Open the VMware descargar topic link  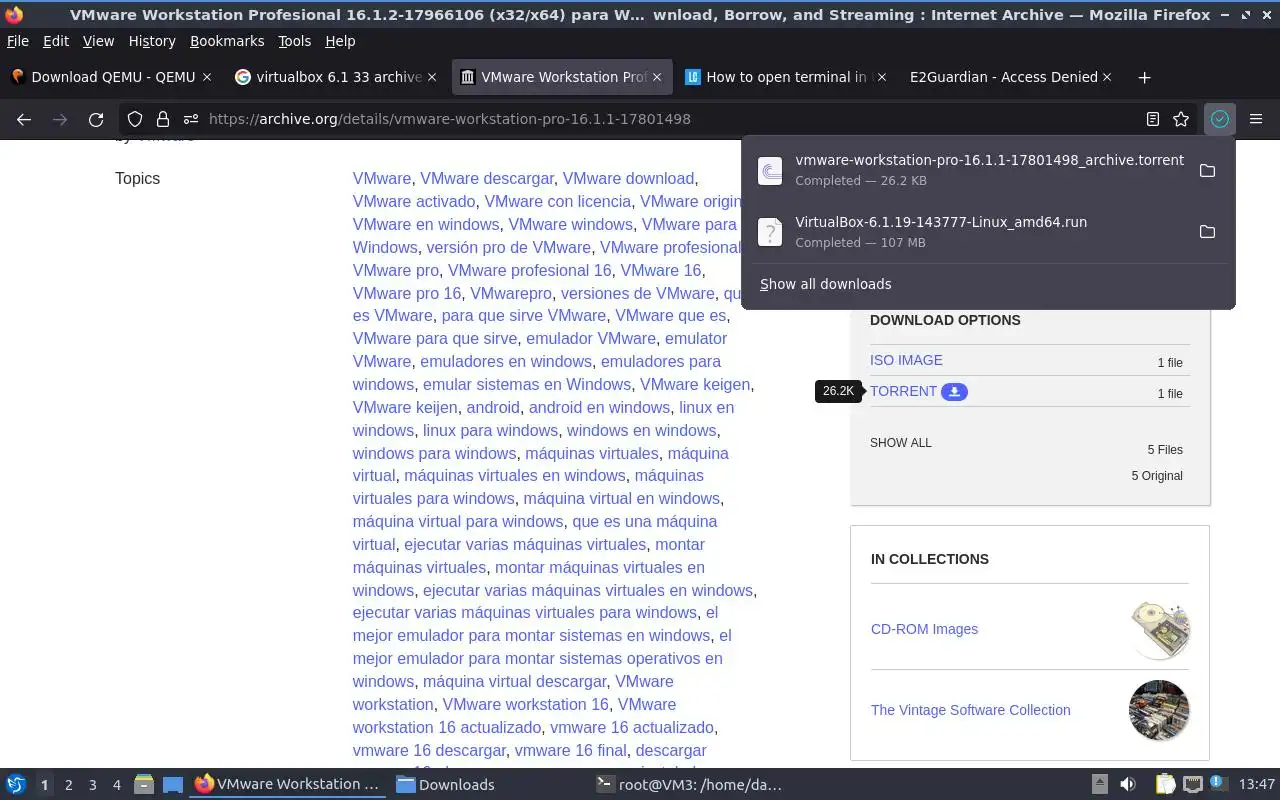pyautogui.click(x=487, y=178)
